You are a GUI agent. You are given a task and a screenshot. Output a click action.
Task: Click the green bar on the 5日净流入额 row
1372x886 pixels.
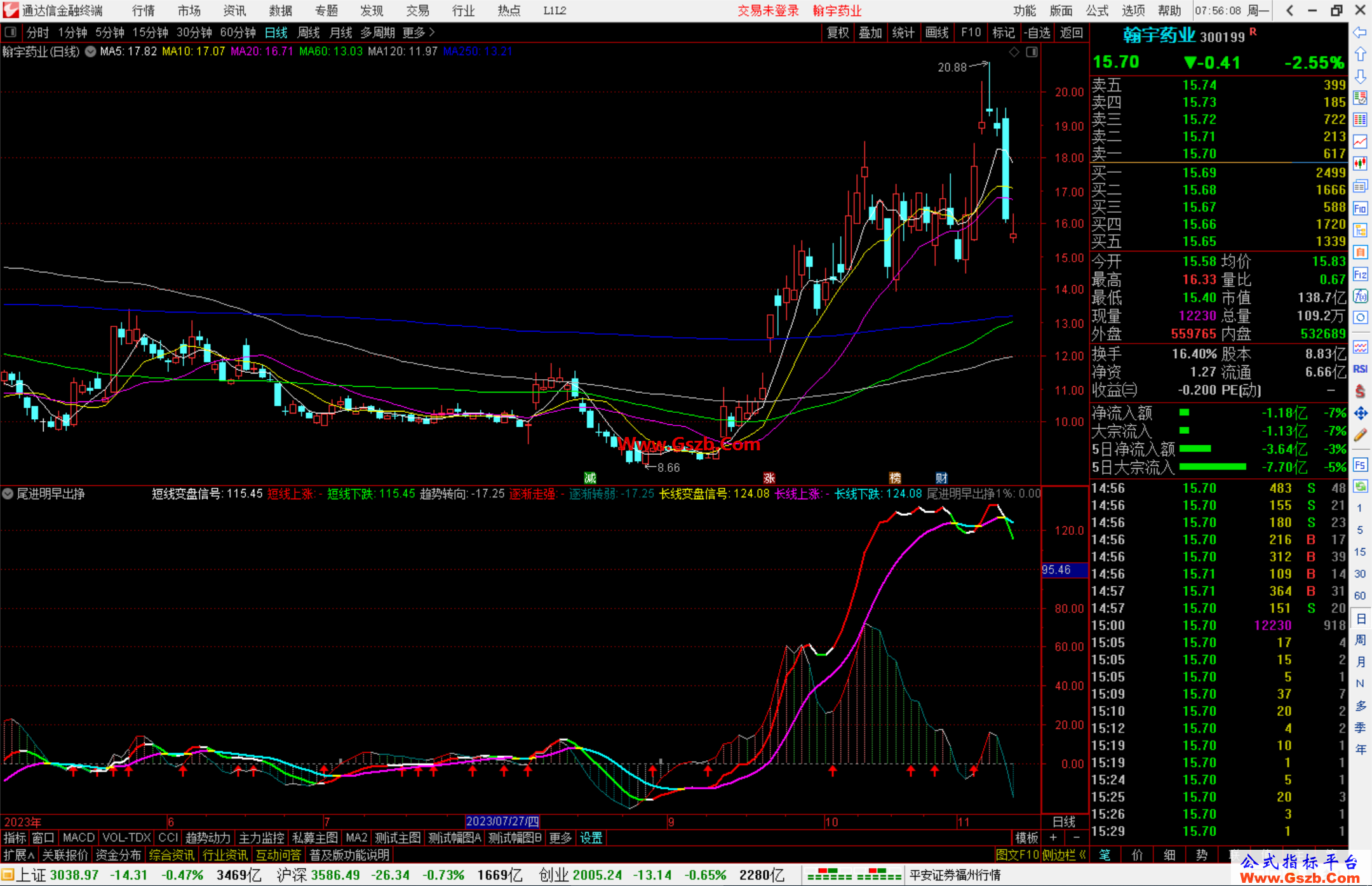click(x=1195, y=448)
